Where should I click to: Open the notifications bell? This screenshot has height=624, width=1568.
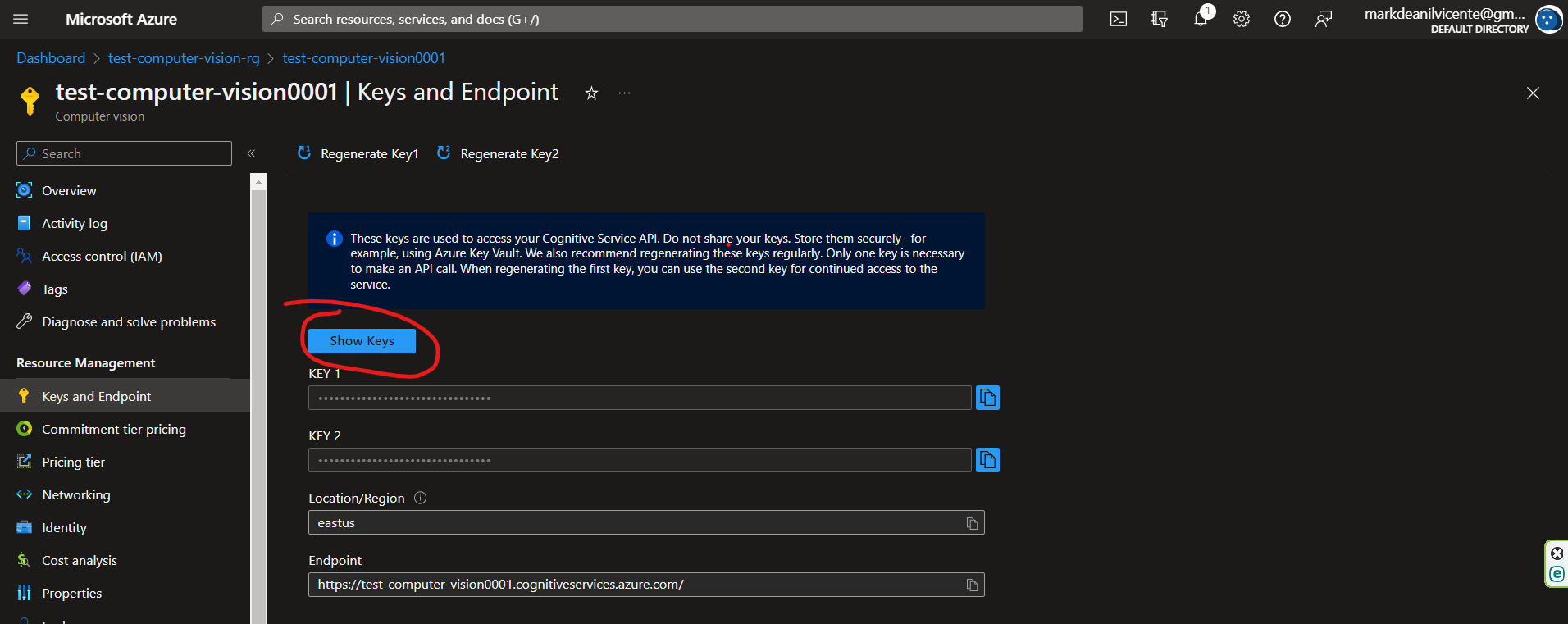(x=1201, y=19)
